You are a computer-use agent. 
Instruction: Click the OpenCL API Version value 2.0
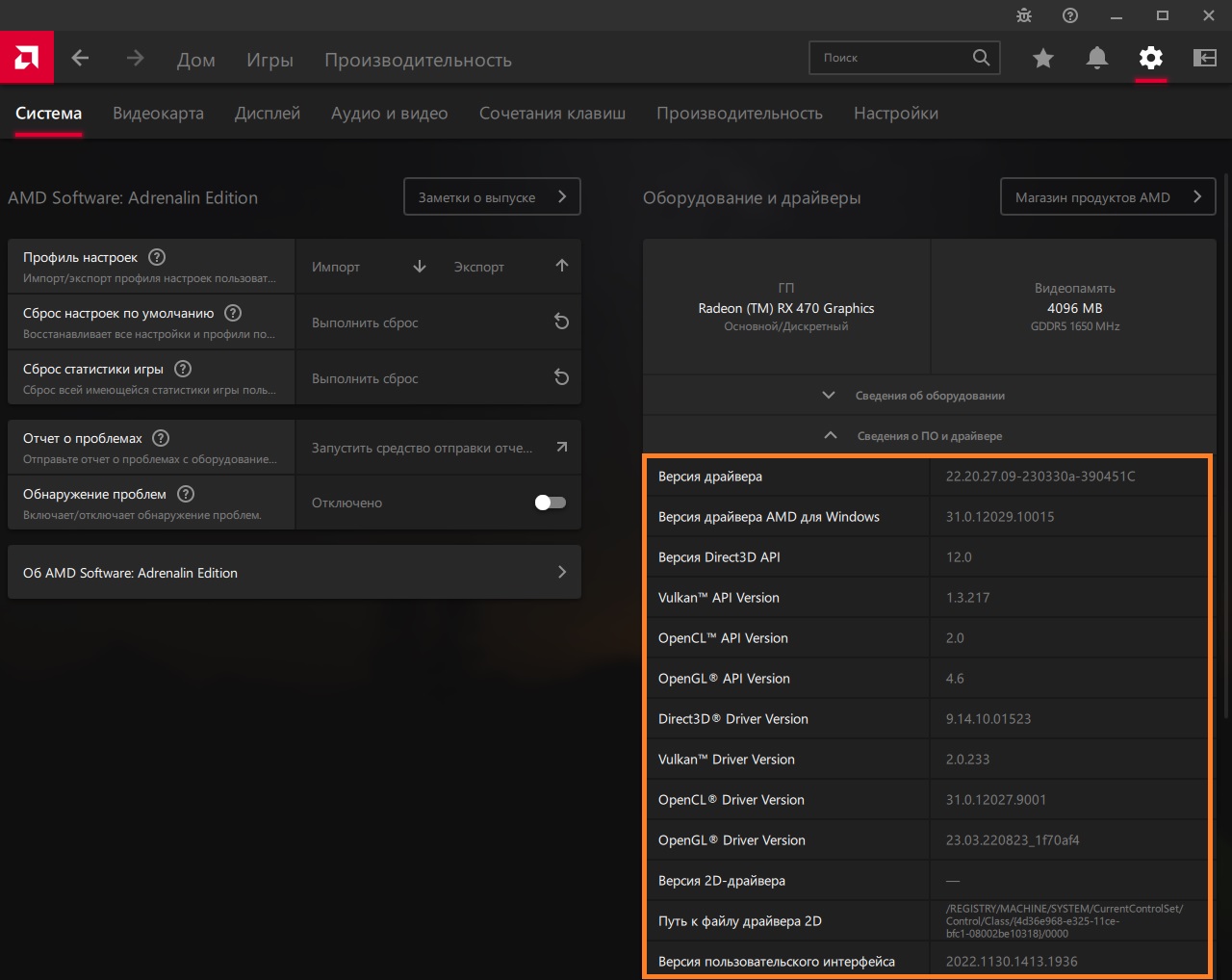coord(955,638)
